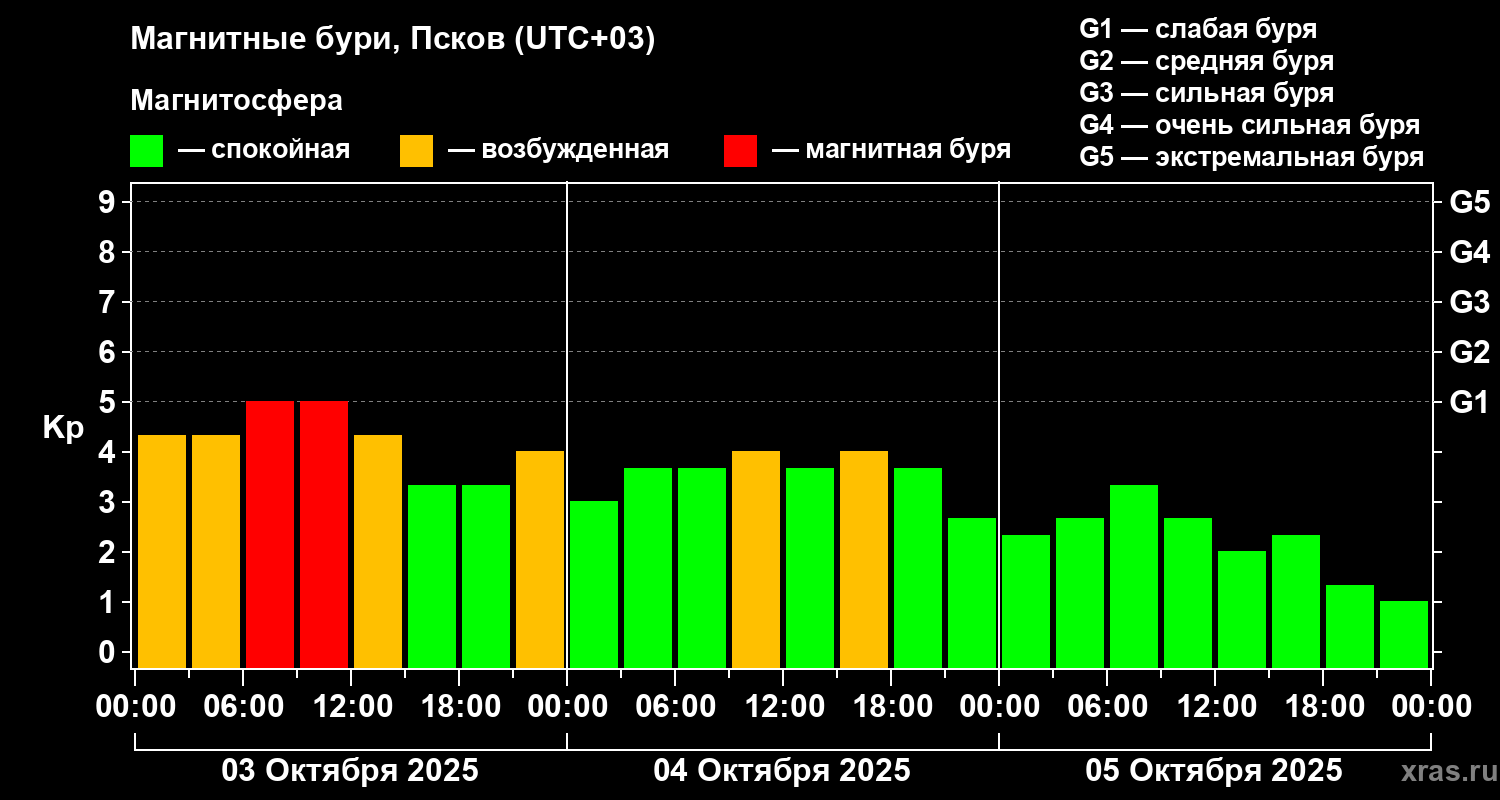Click the G1 label on the right axis
1500x800 pixels.
[x=1470, y=402]
